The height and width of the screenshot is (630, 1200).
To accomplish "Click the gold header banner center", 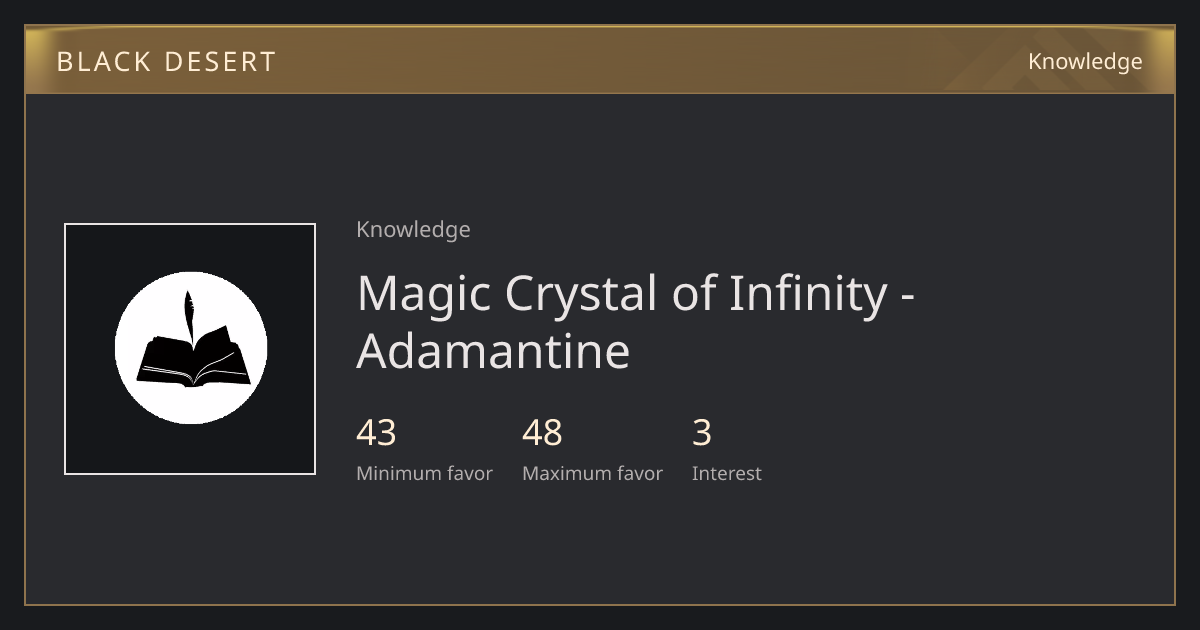I will tap(600, 60).
